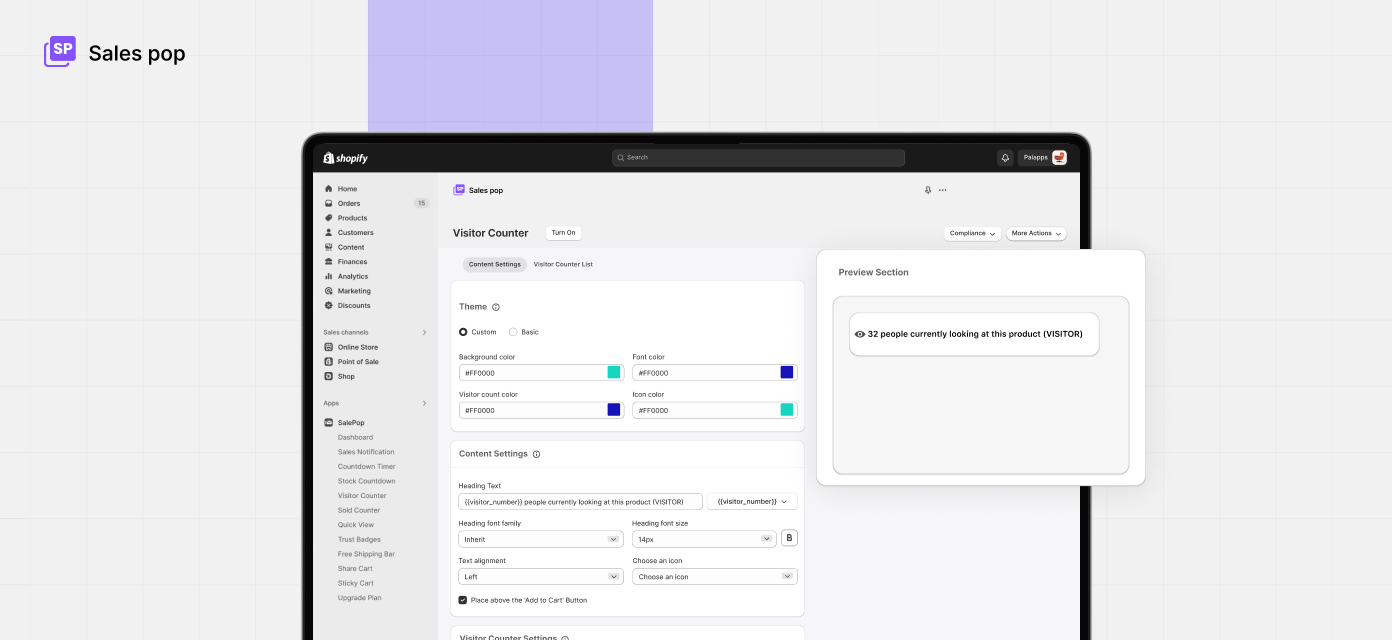1392x640 pixels.
Task: Open the three-dot more options menu
Action: [x=942, y=190]
